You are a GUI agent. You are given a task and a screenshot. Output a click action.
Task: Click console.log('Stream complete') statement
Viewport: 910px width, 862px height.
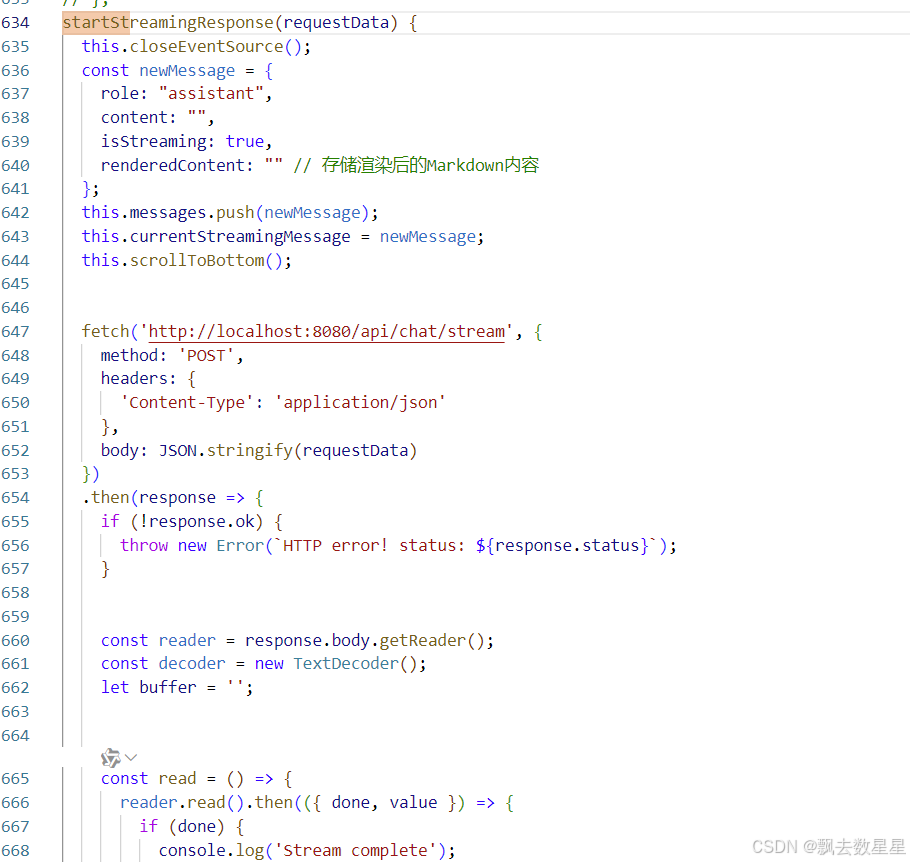[x=307, y=850]
